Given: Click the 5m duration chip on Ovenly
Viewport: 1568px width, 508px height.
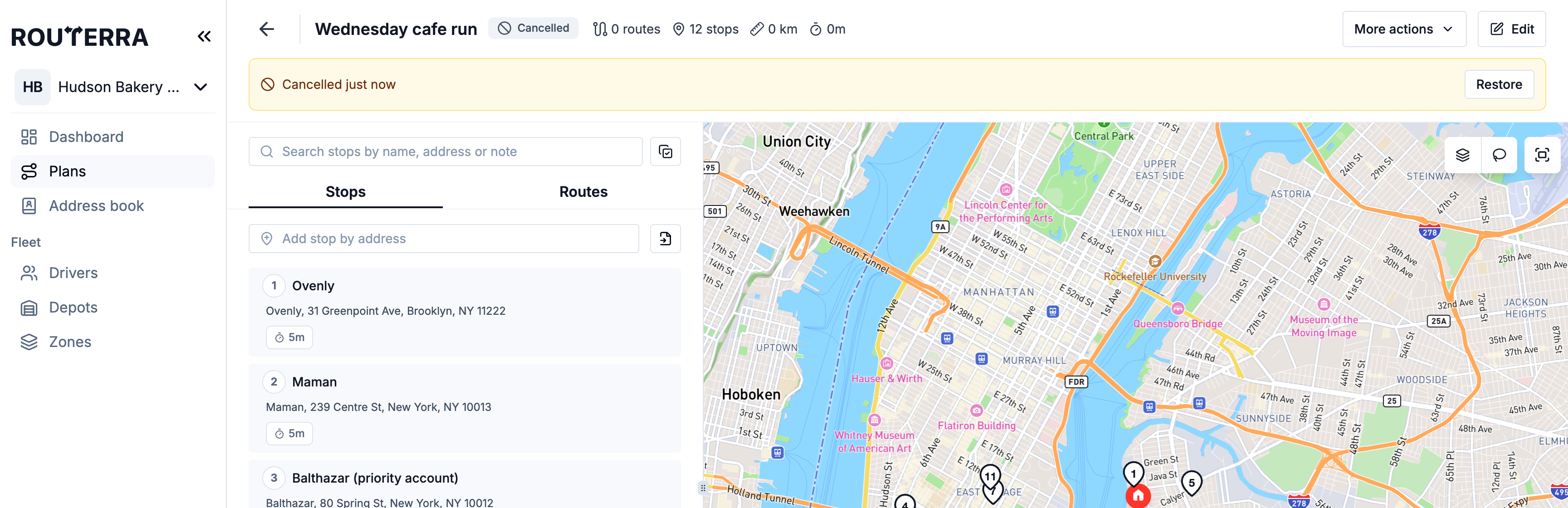Looking at the screenshot, I should point(289,337).
